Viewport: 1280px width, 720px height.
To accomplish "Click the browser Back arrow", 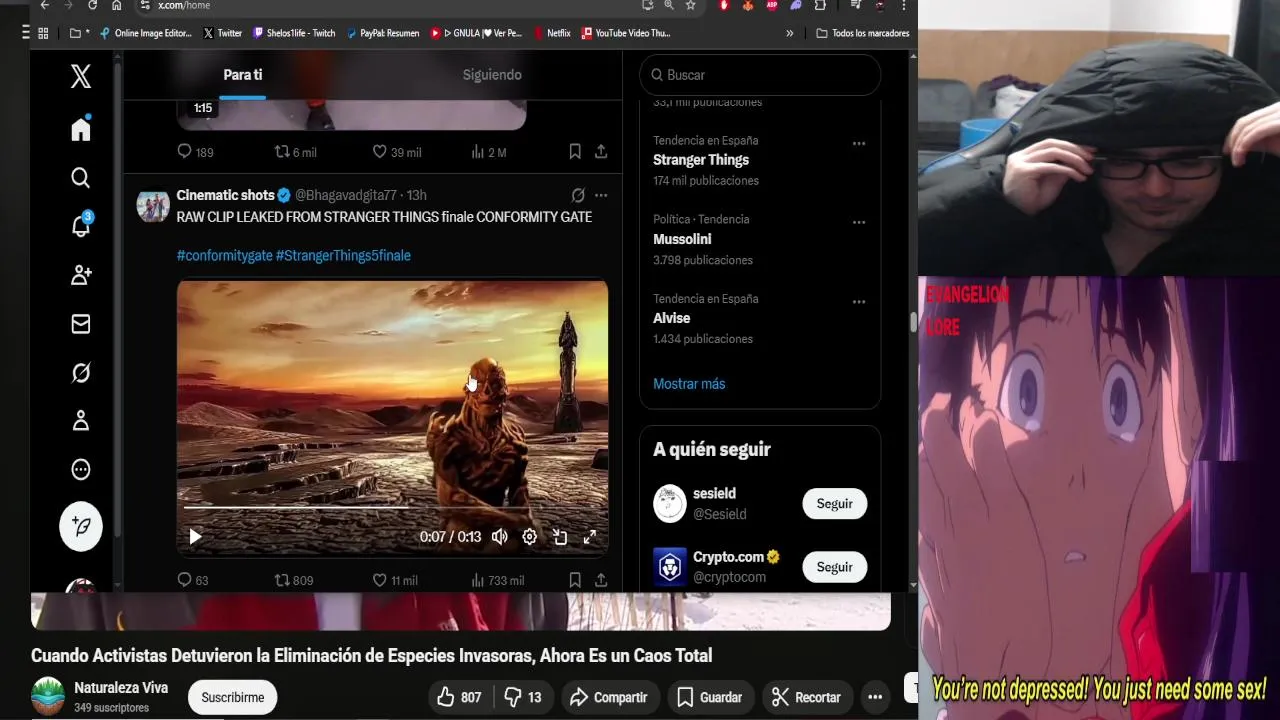I will pyautogui.click(x=44, y=5).
